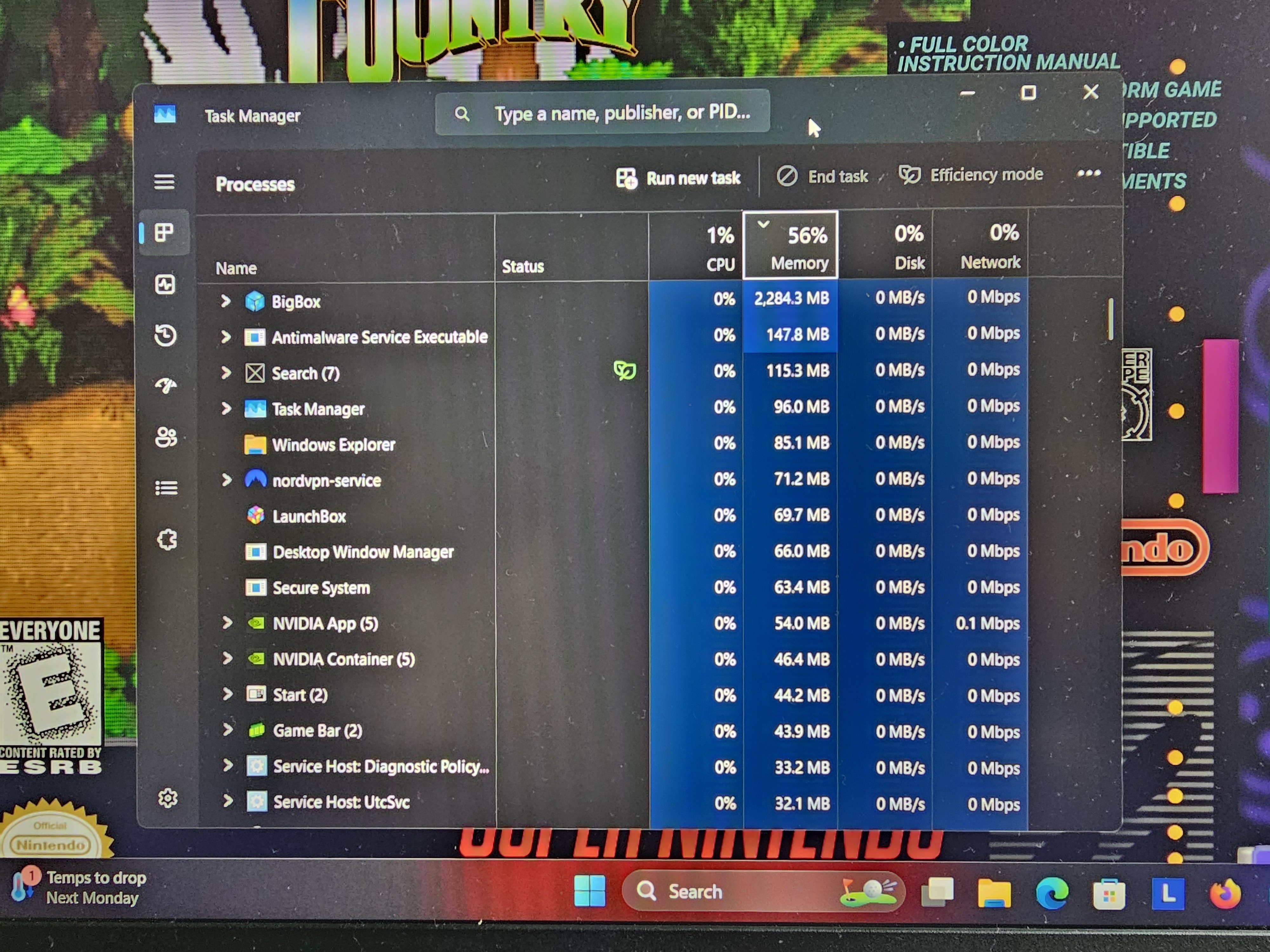1270x952 pixels.
Task: Toggle Efficiency mode for selected process
Action: pos(972,175)
